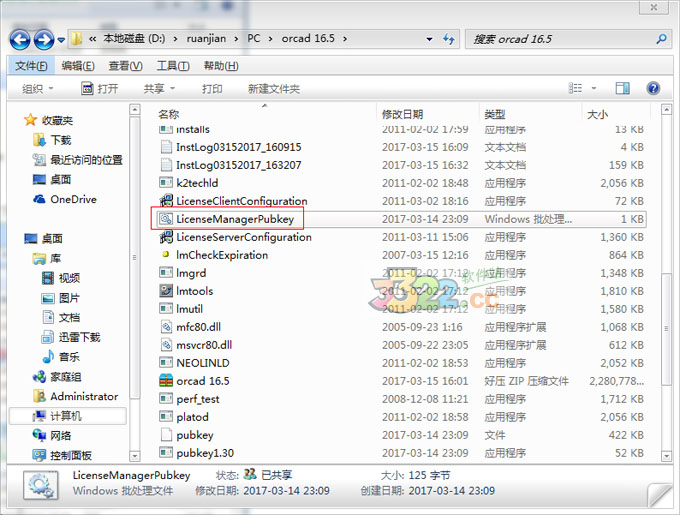680x515 pixels.
Task: Open the recent pages dropdown arrow
Action: click(61, 40)
